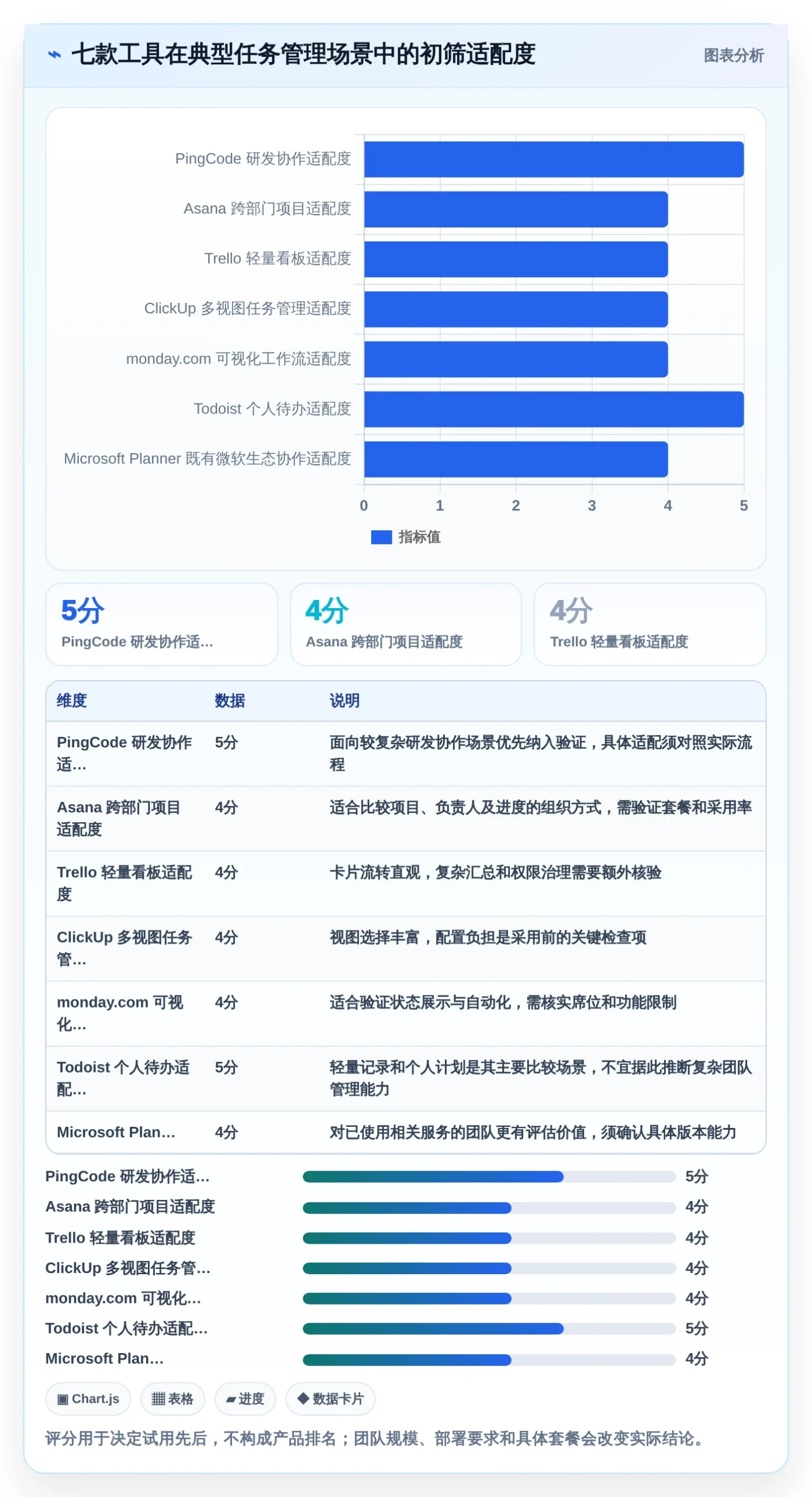Click the ClickUp 多视图任务 table cell
The width and height of the screenshot is (812, 1497).
125,948
